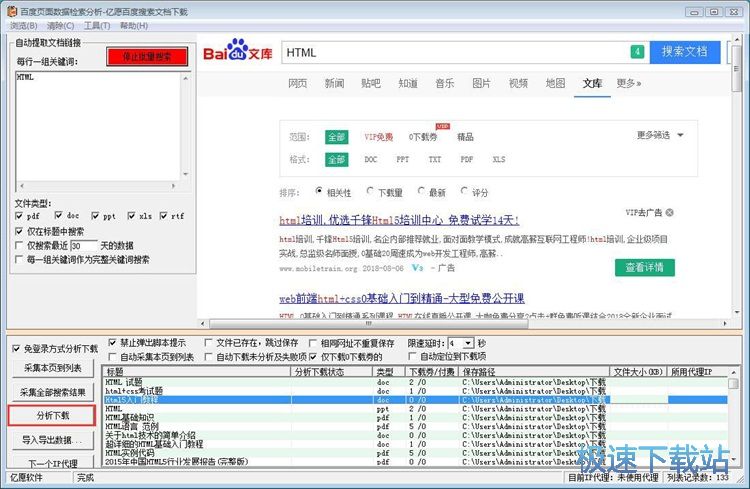
Task: Click the red 停止批量搜索 button
Action: 147,57
